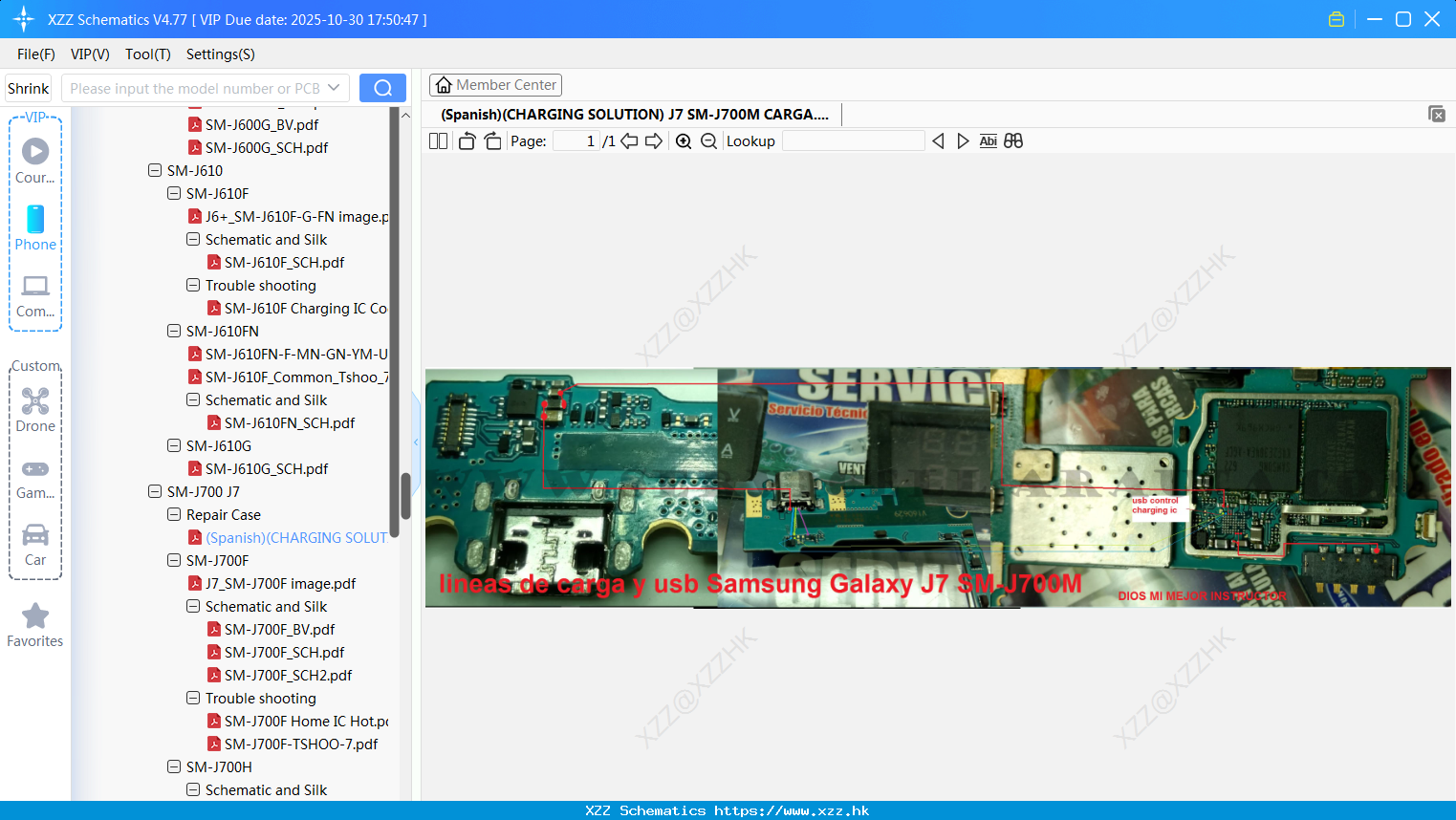Collapse the Repair Case tree node

tap(174, 514)
